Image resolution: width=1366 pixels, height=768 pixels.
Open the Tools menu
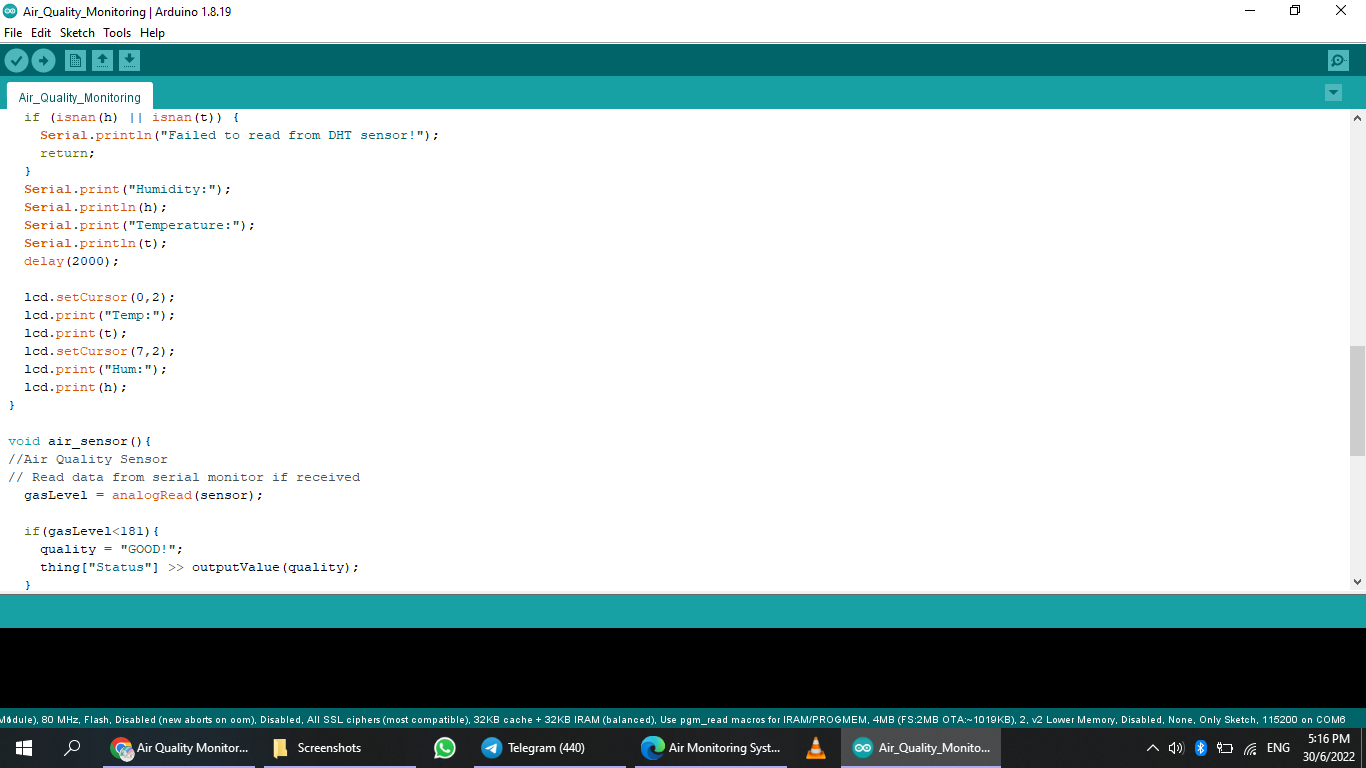point(117,33)
